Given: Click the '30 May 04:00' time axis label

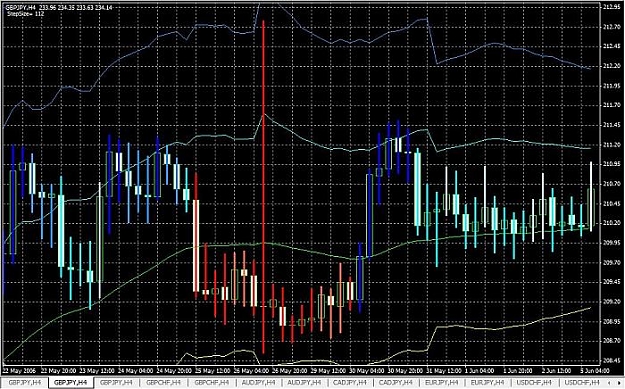Looking at the screenshot, I should [367, 371].
